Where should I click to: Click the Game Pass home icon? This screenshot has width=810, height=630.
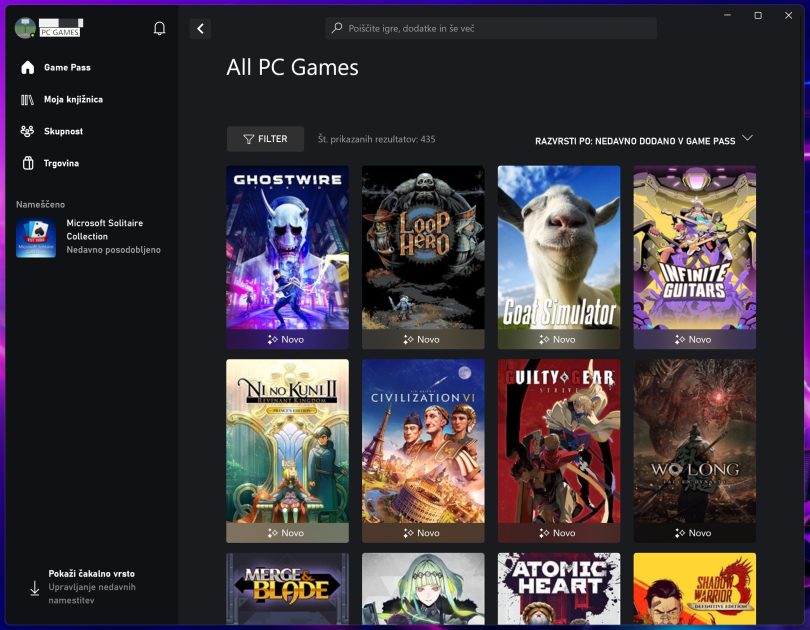pyautogui.click(x=27, y=67)
